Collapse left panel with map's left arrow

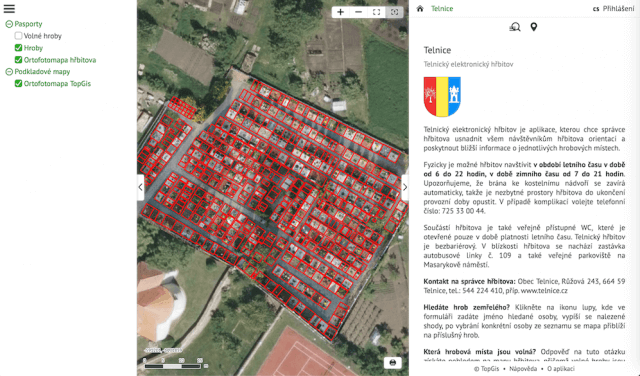pos(140,187)
